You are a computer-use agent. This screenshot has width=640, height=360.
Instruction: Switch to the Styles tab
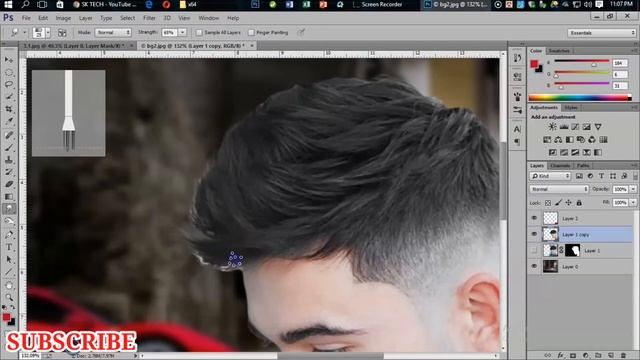(x=571, y=107)
